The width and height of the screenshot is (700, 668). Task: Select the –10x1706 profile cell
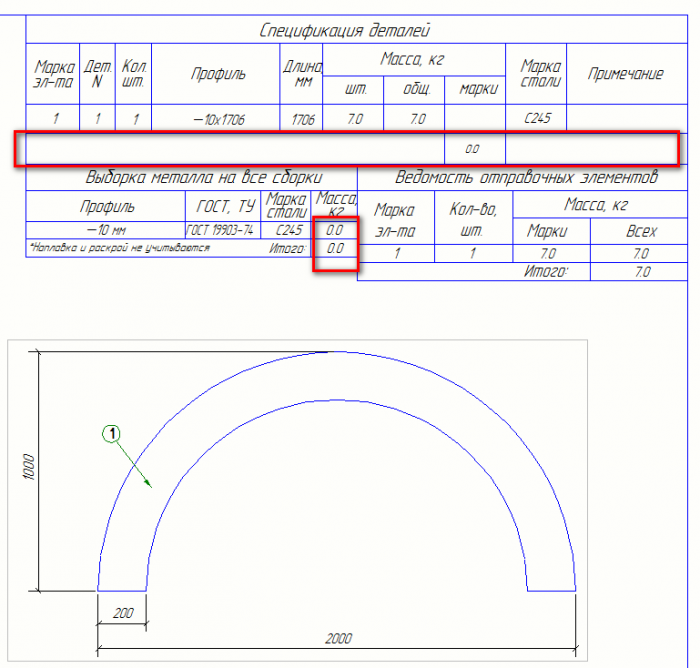tap(219, 119)
